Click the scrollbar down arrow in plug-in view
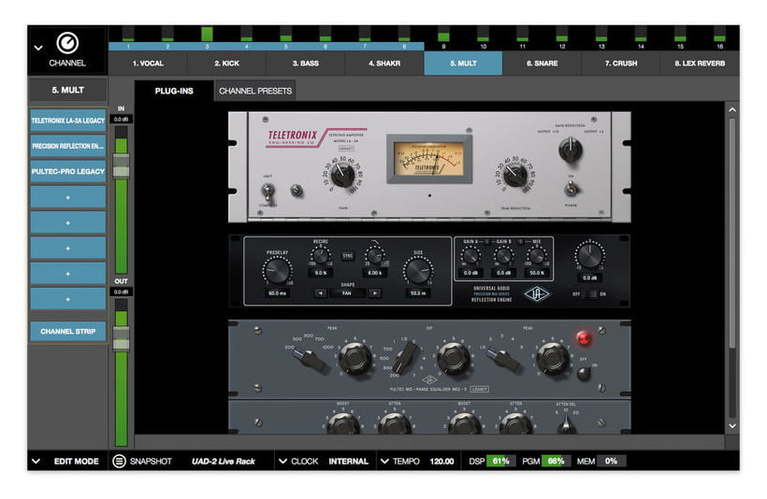767x499 pixels. (732, 426)
